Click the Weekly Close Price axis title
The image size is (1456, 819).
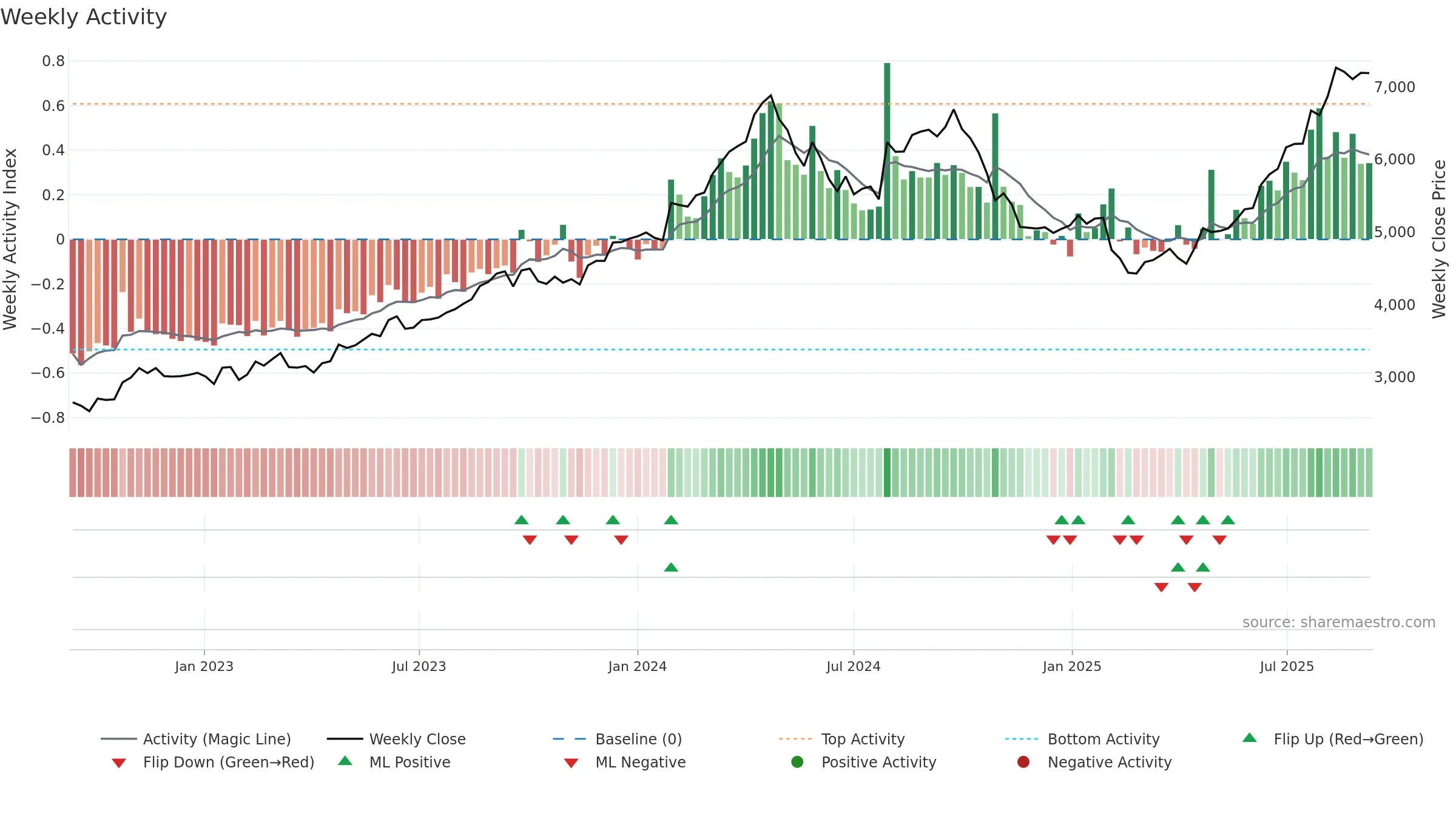pos(1439,239)
